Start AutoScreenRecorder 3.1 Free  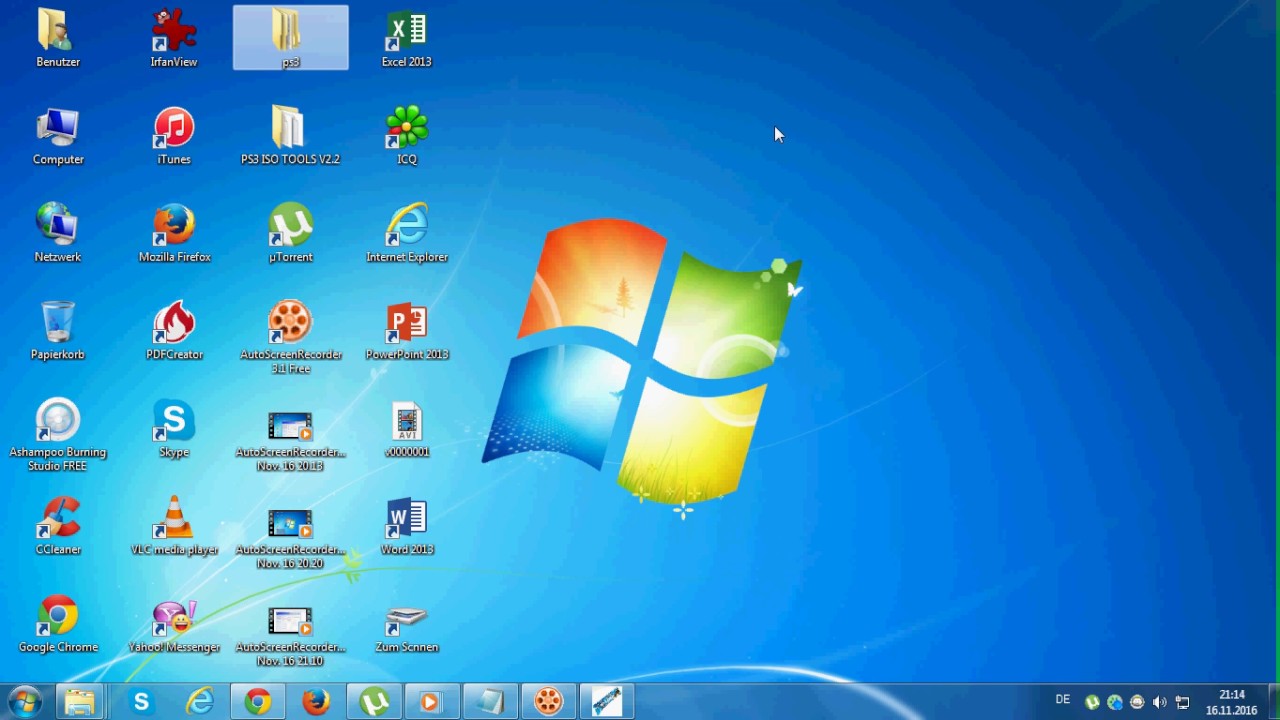(x=290, y=323)
